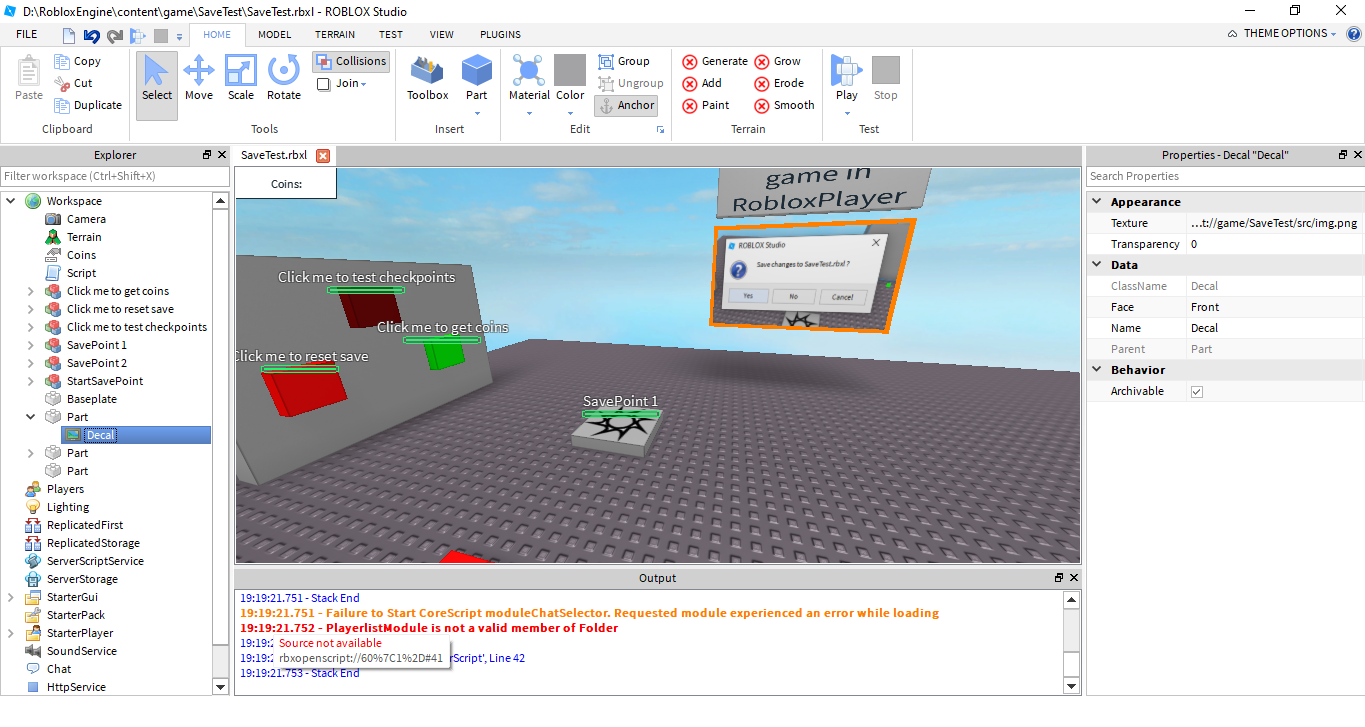Click the Paint terrain tool
The image size is (1365, 727).
point(705,105)
